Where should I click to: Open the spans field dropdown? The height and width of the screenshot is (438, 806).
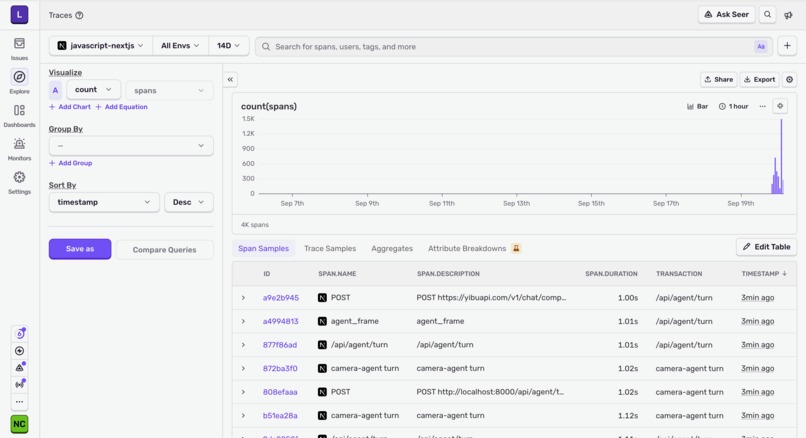point(169,90)
